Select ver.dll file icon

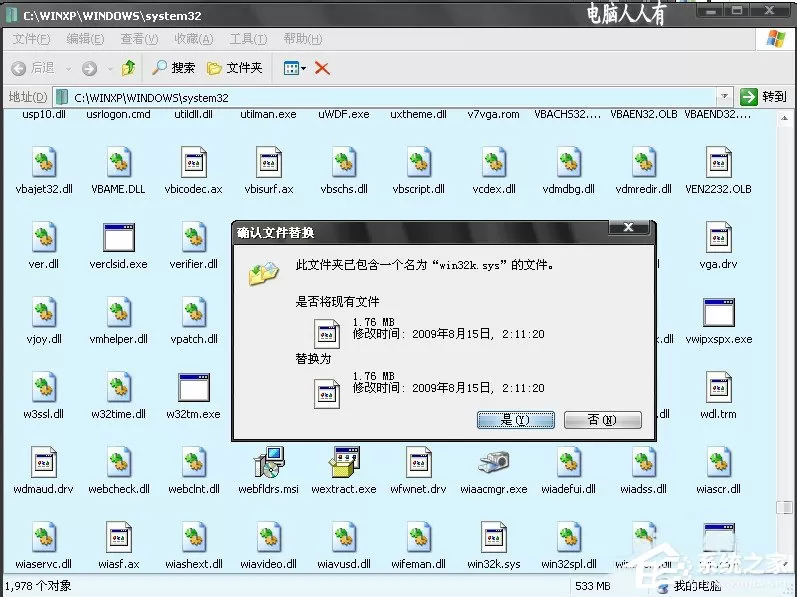[44, 237]
